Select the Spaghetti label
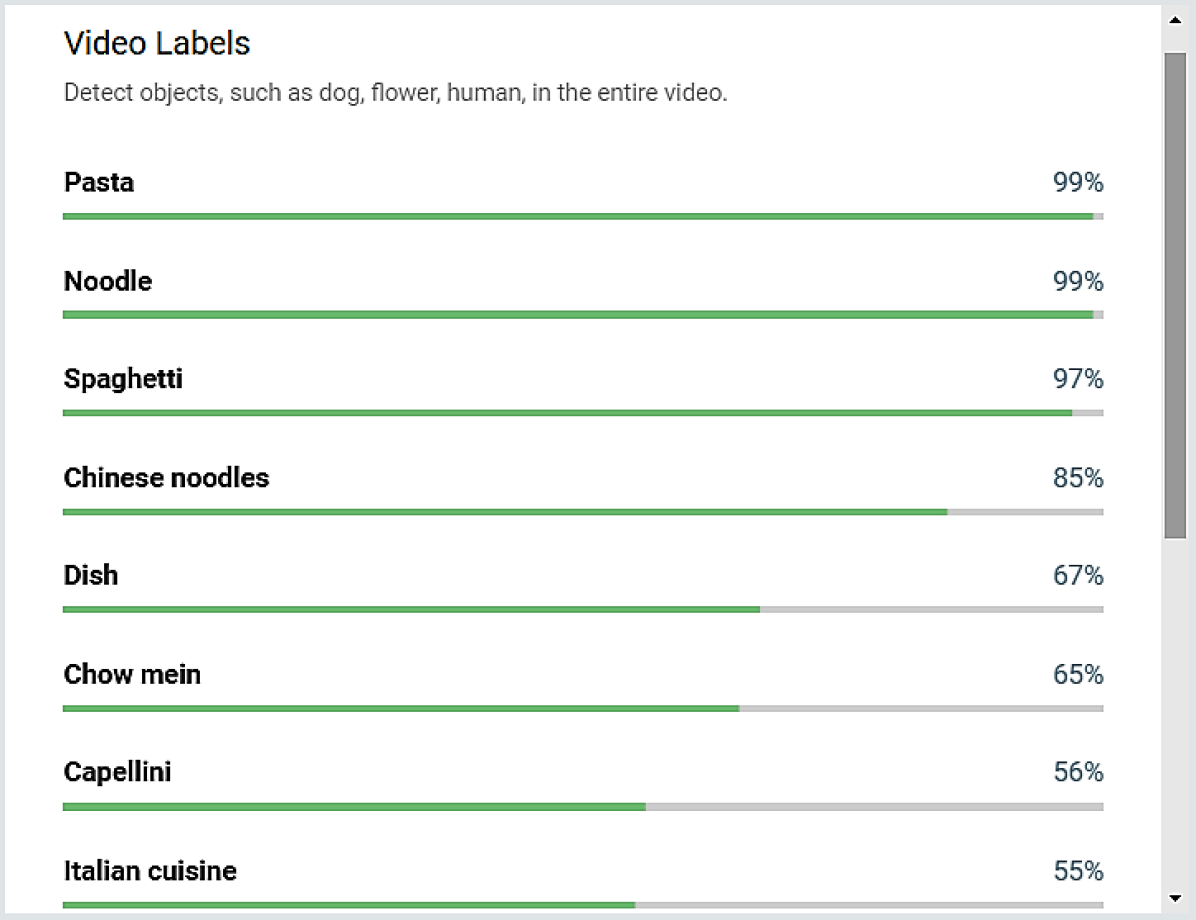The width and height of the screenshot is (1196, 920). click(x=123, y=379)
